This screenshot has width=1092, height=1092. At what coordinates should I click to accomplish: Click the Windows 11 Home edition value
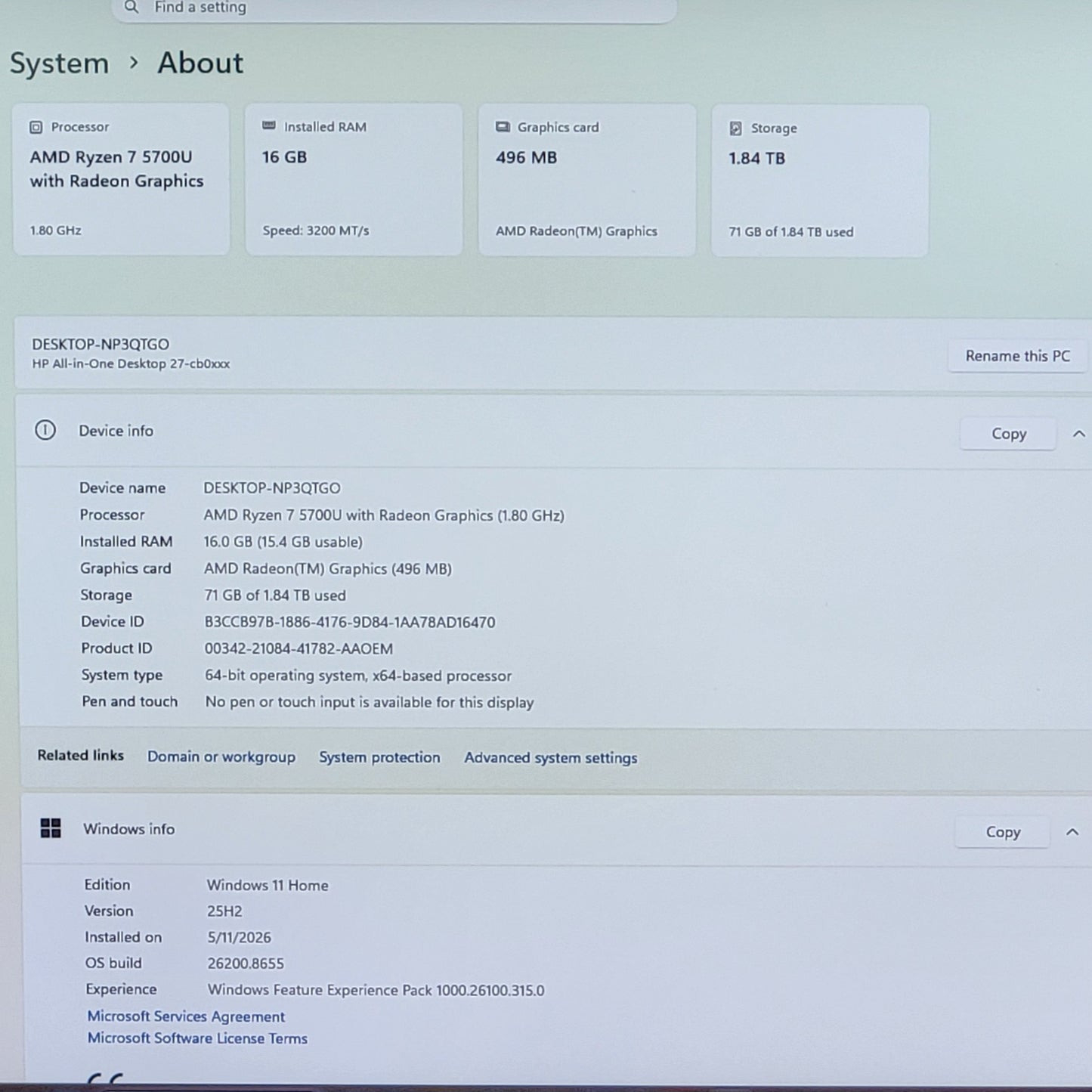click(268, 885)
